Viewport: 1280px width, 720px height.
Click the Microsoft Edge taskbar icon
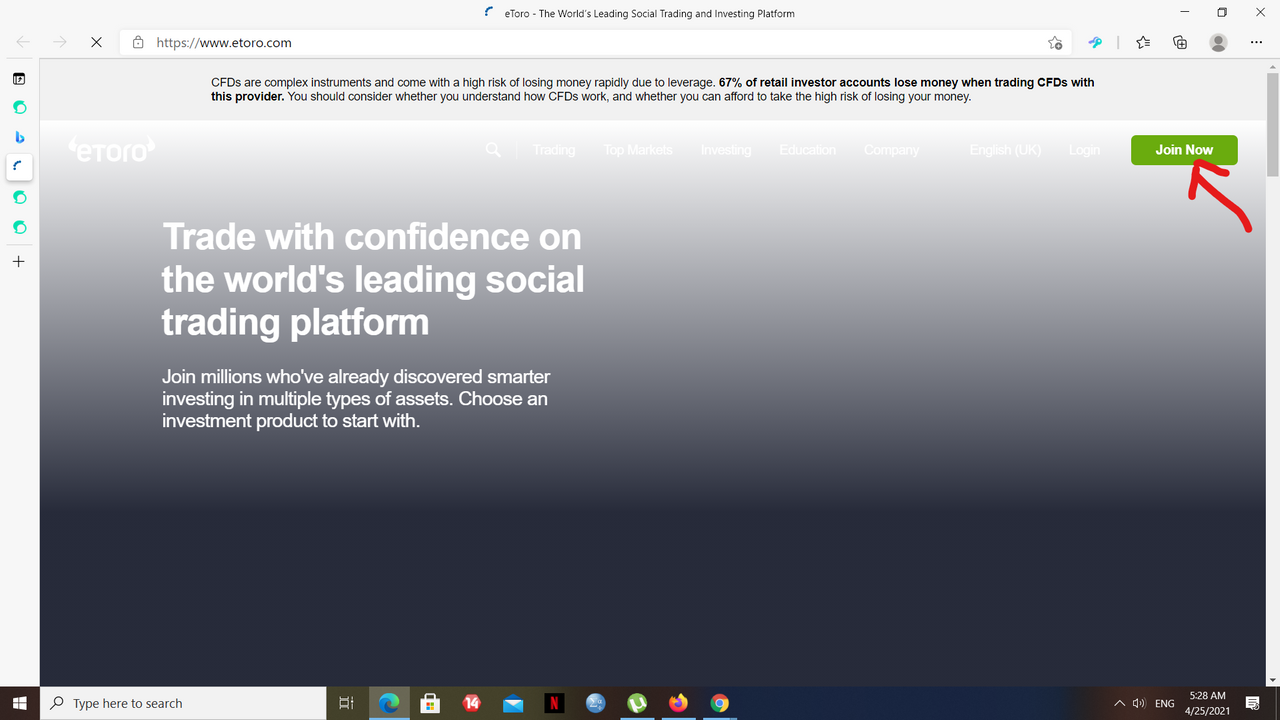(389, 703)
